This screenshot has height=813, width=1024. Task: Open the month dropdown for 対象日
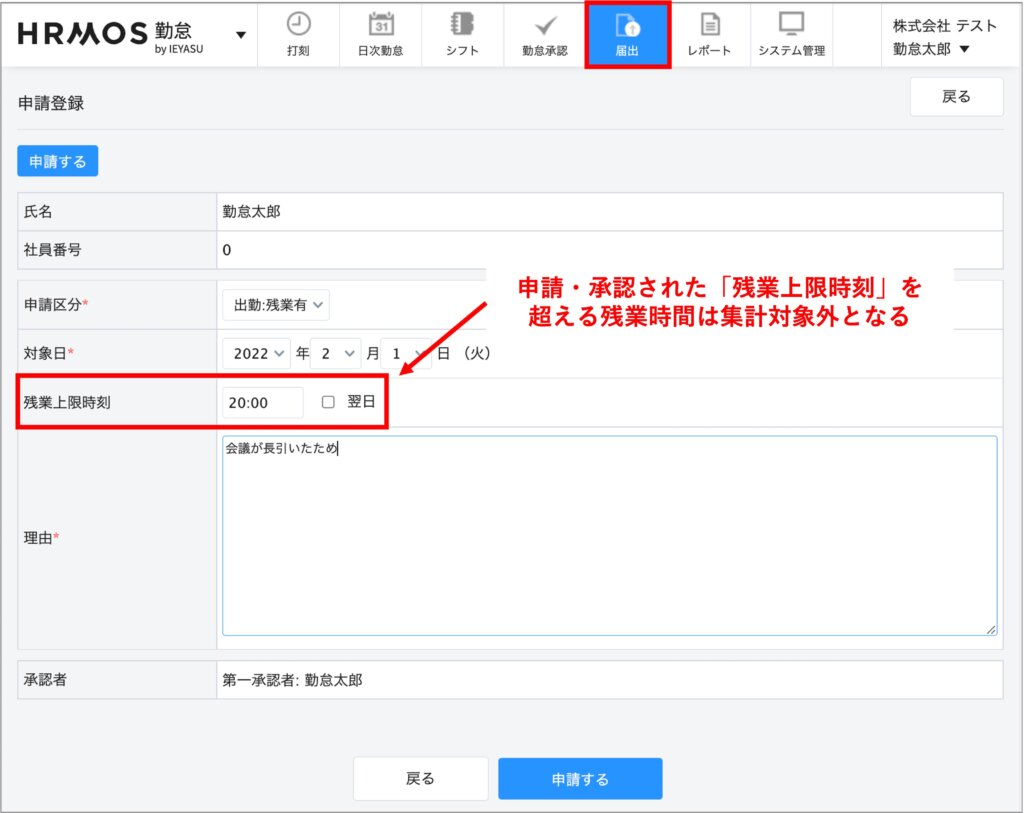[335, 353]
